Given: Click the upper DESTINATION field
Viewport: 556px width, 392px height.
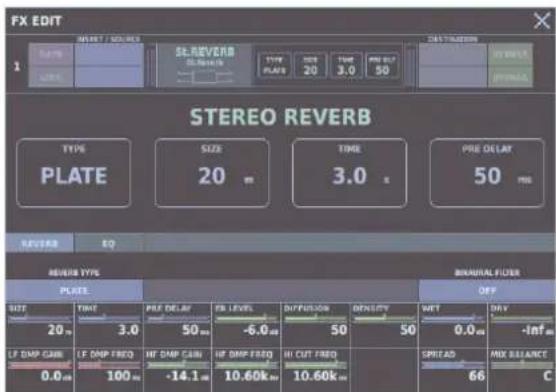Looking at the screenshot, I should (453, 54).
